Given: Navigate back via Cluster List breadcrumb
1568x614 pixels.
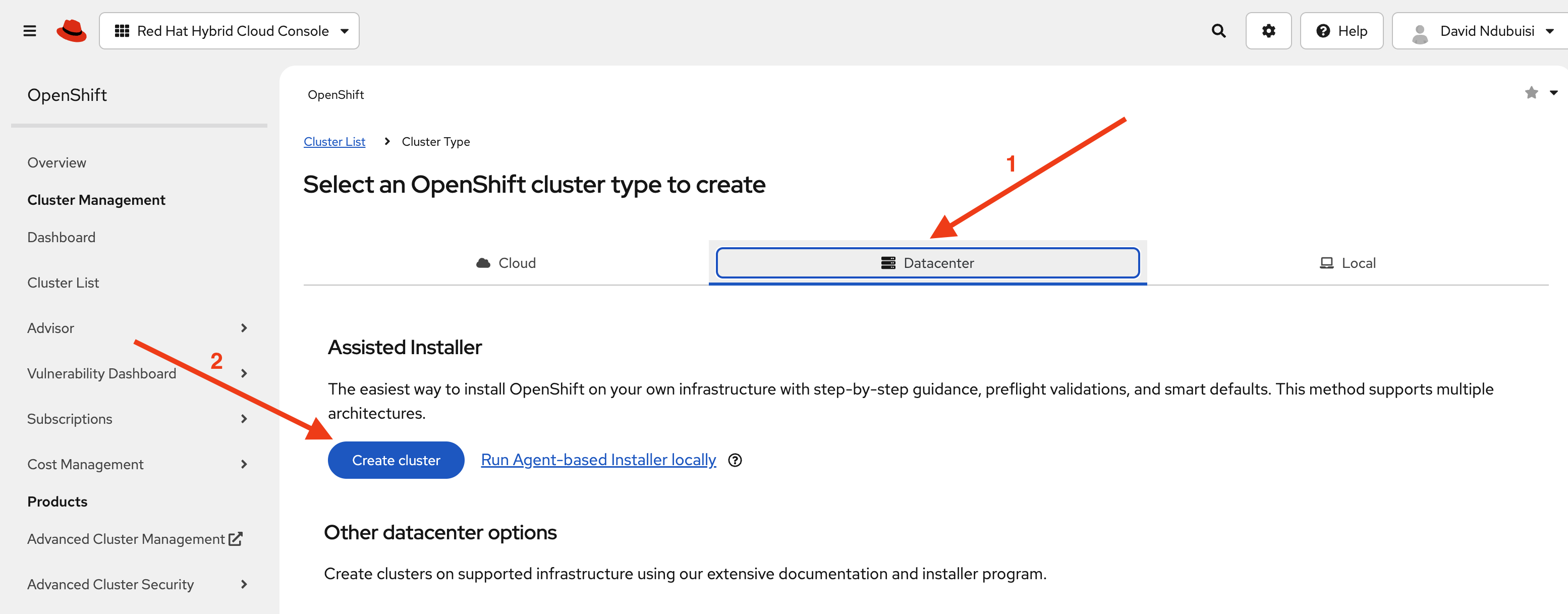Looking at the screenshot, I should pyautogui.click(x=334, y=141).
